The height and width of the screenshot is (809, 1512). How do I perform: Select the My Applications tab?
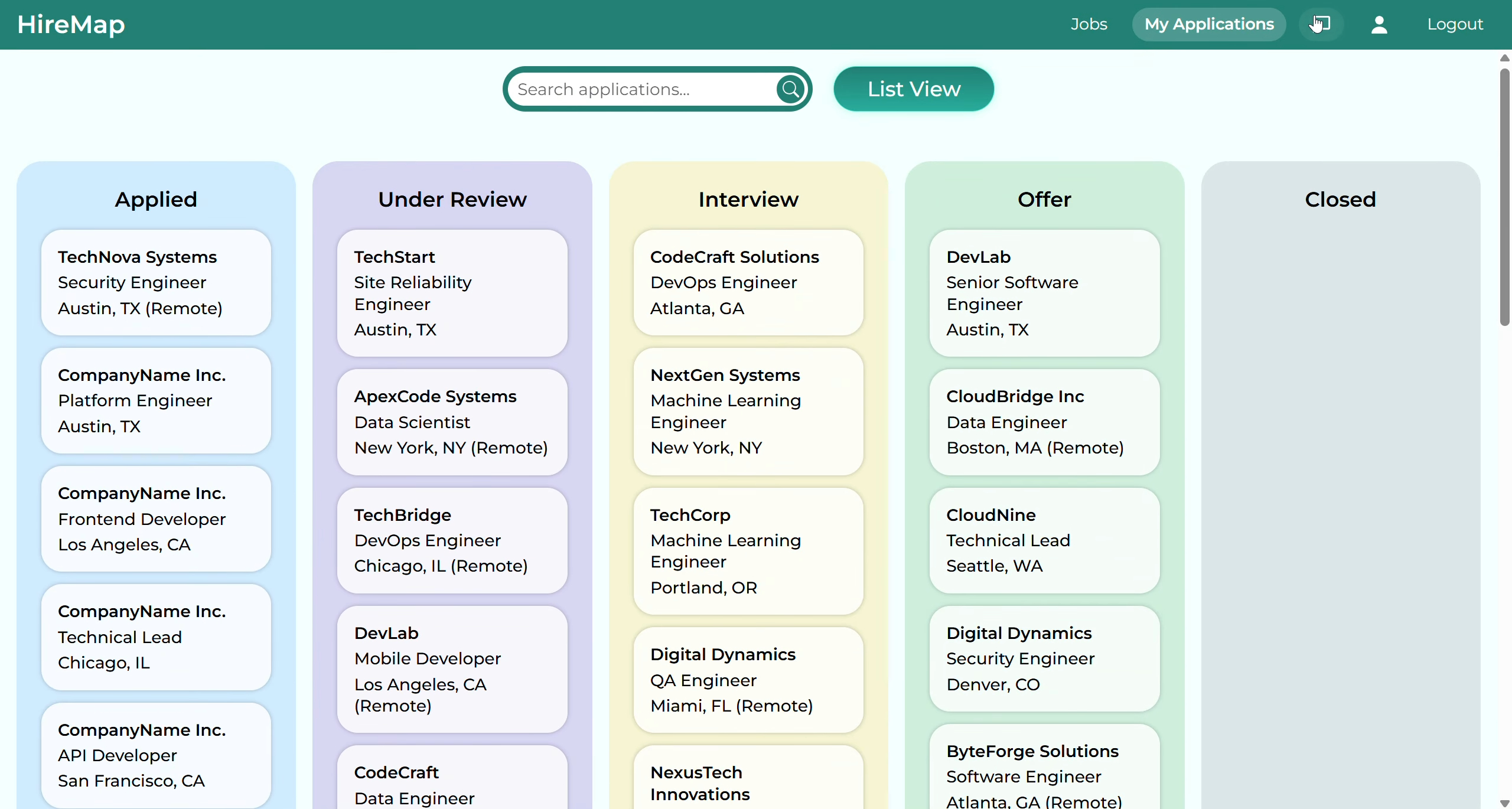coord(1209,24)
